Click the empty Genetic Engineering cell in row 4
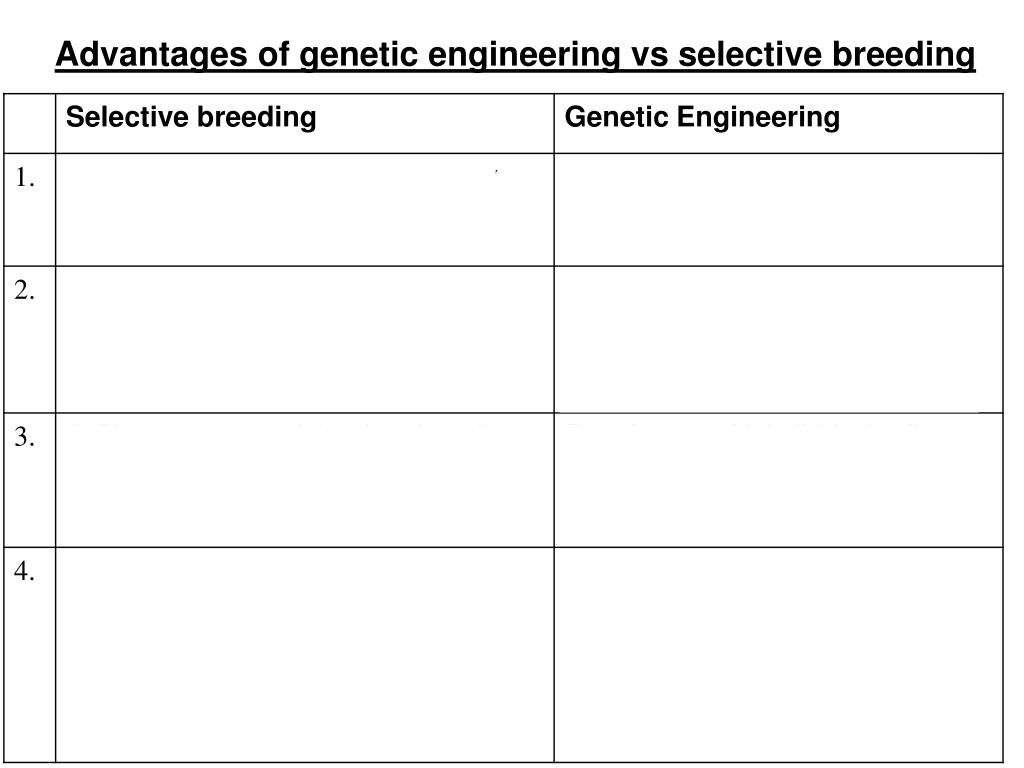This screenshot has width=1024, height=768. tap(778, 655)
